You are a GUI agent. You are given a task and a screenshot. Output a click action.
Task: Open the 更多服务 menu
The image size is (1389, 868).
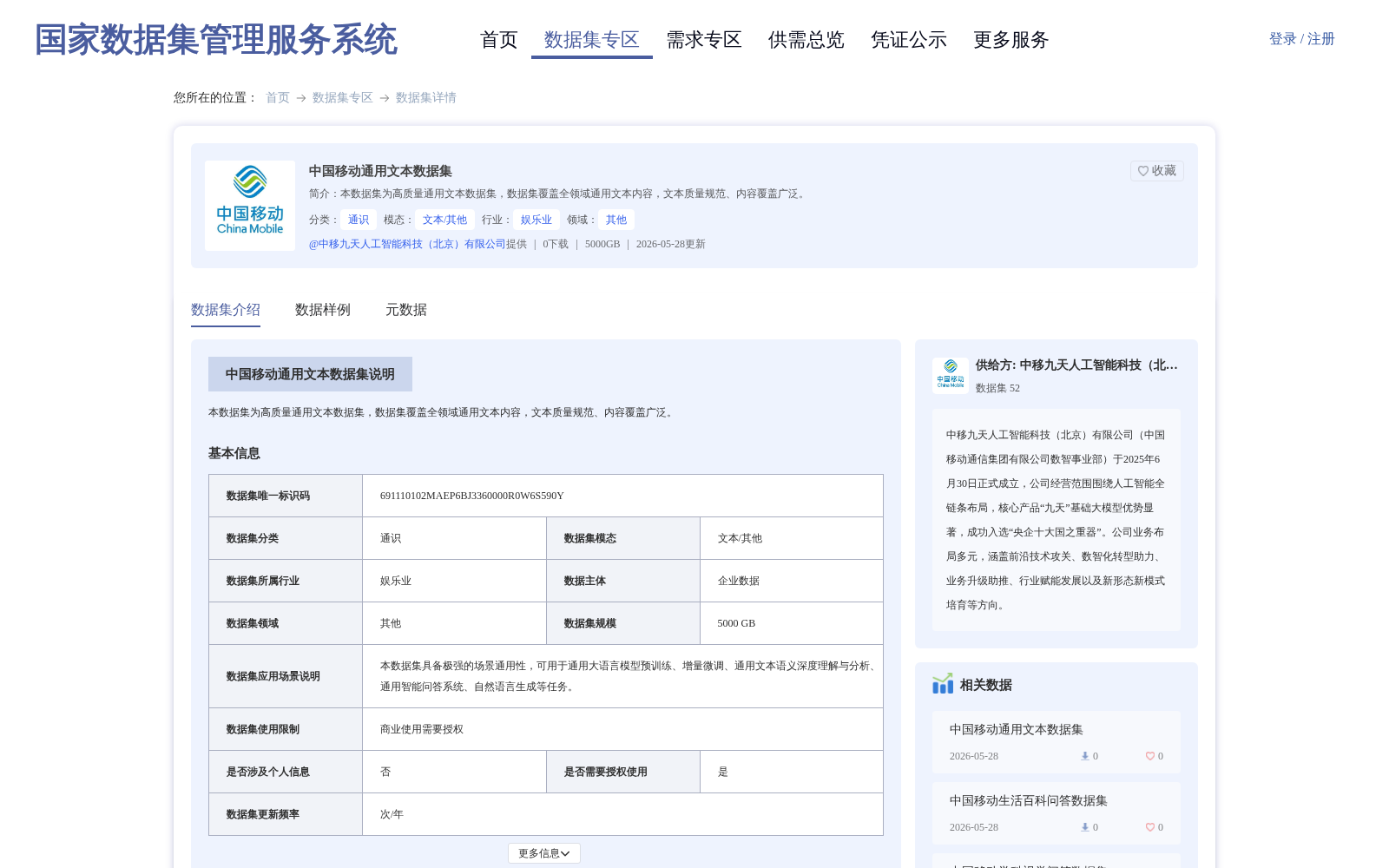click(1011, 40)
